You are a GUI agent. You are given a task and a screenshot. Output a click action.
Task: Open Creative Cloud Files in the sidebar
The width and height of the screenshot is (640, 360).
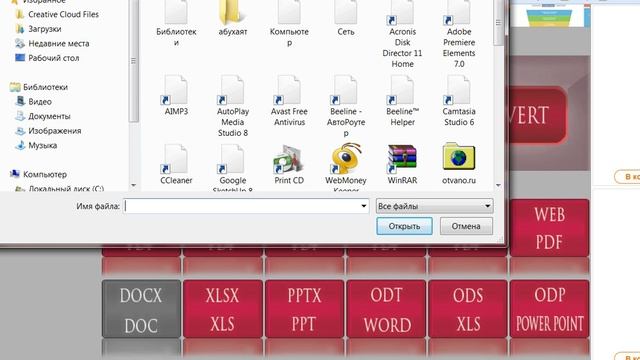[57, 14]
